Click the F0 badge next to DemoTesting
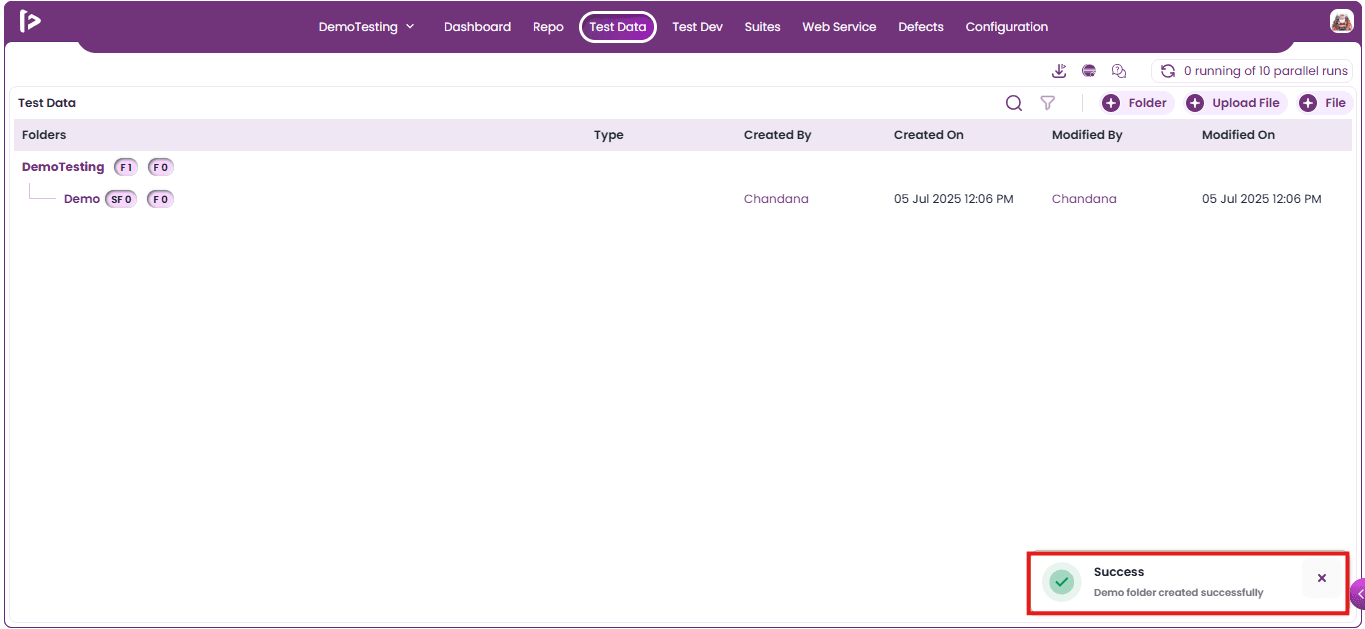 [x=161, y=167]
